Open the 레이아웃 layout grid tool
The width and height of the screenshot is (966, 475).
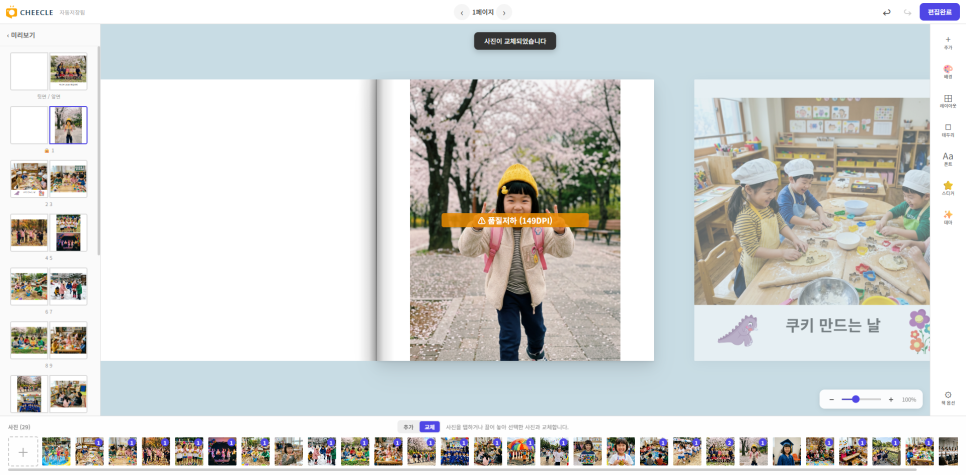[x=948, y=101]
